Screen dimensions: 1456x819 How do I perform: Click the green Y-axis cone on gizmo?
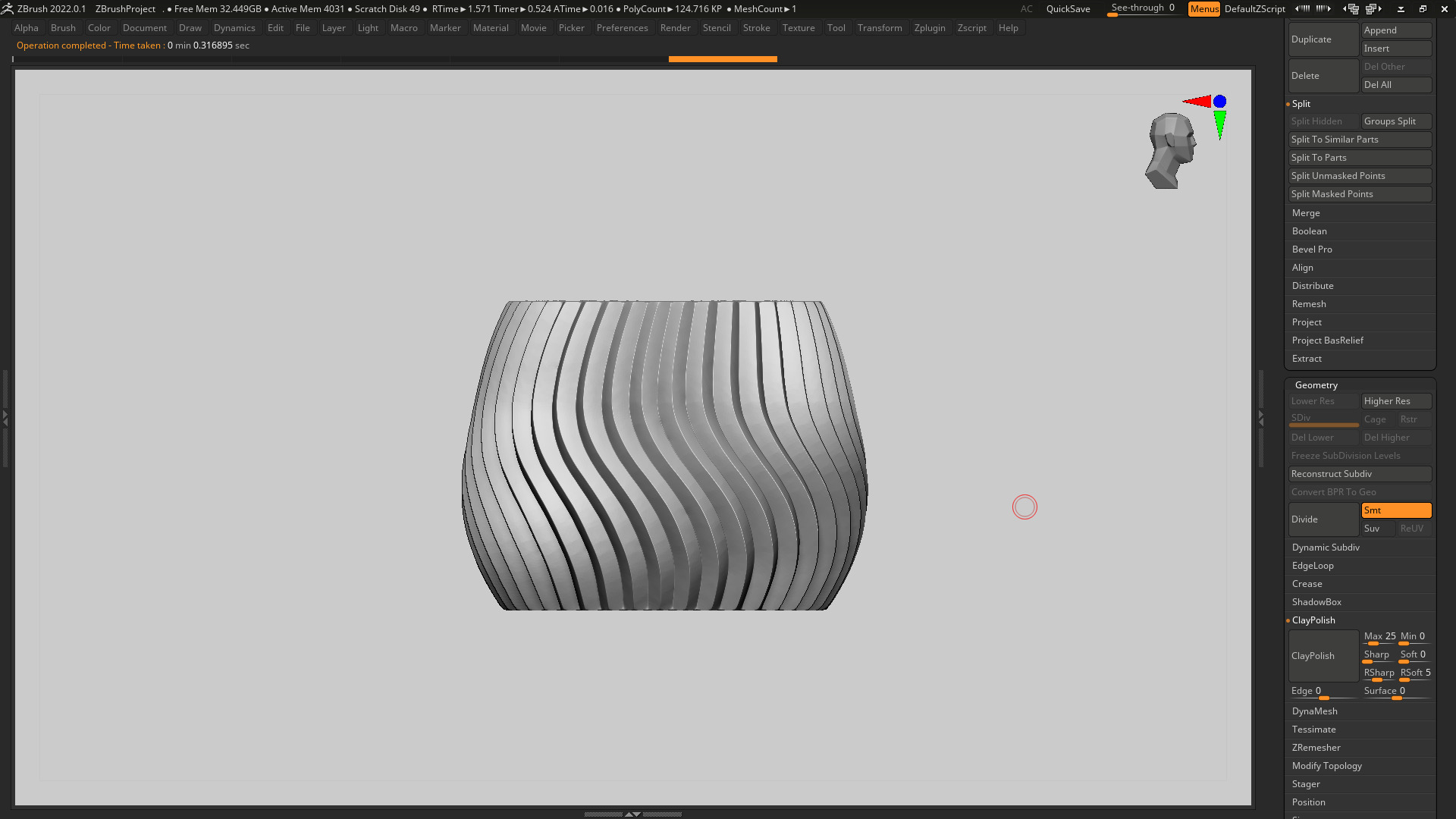tap(1219, 124)
